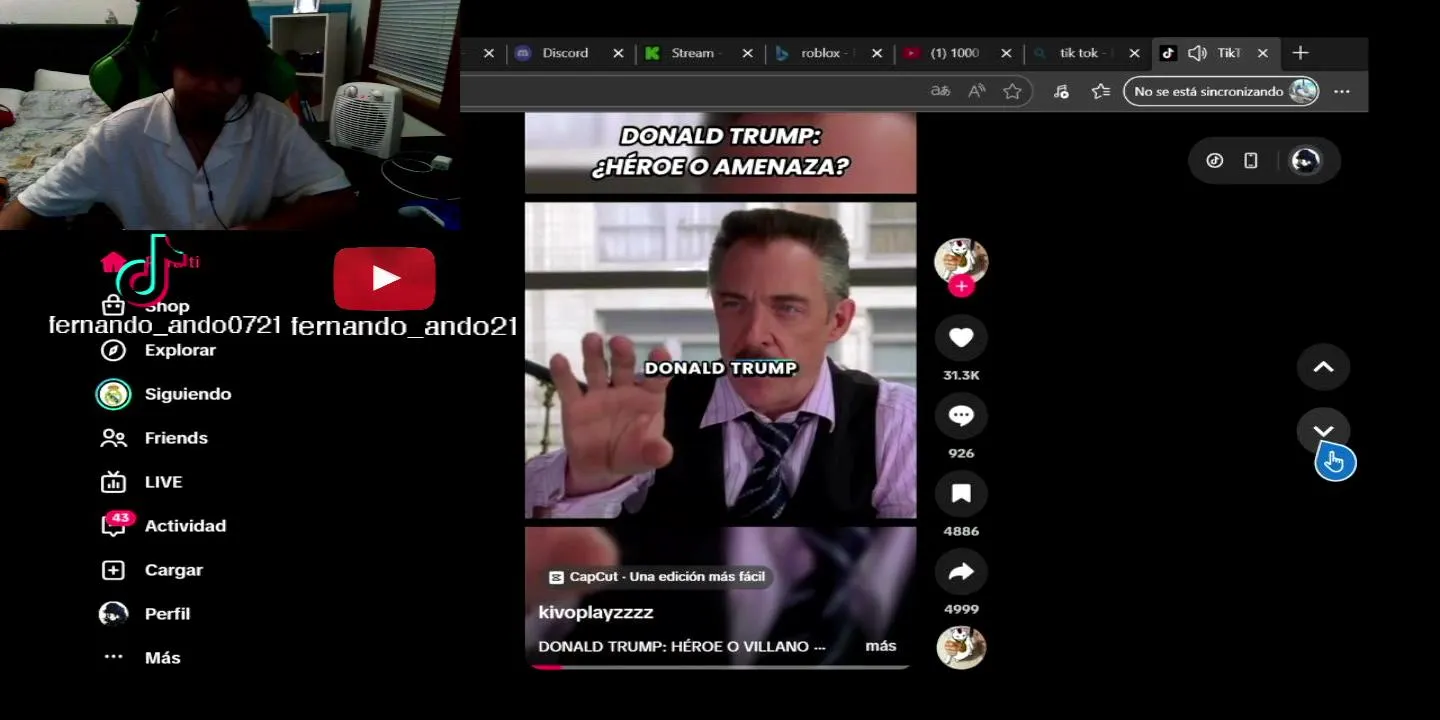Follow kivoplayzzzz with the pink plus badge

(x=961, y=287)
